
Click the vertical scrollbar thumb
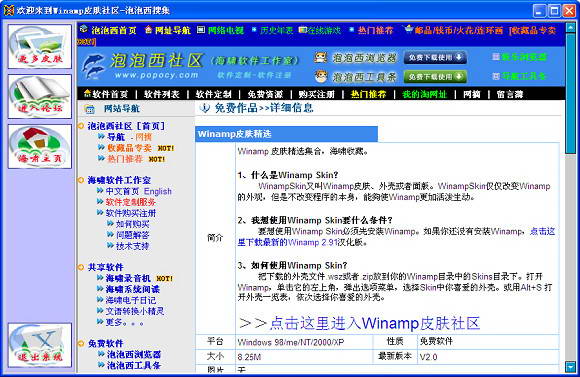point(571,93)
